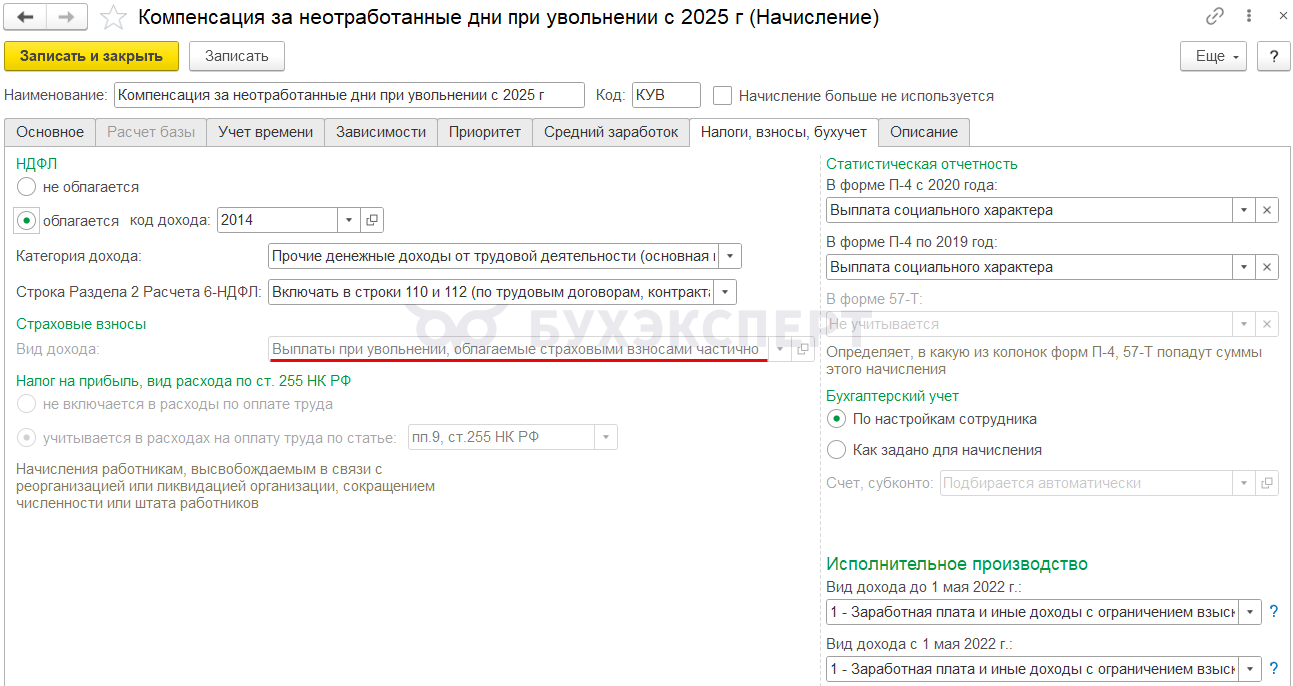
Task: Open the "Строка Раздела 2 Расчета 6-НДФЛ" dropdown
Action: [726, 292]
